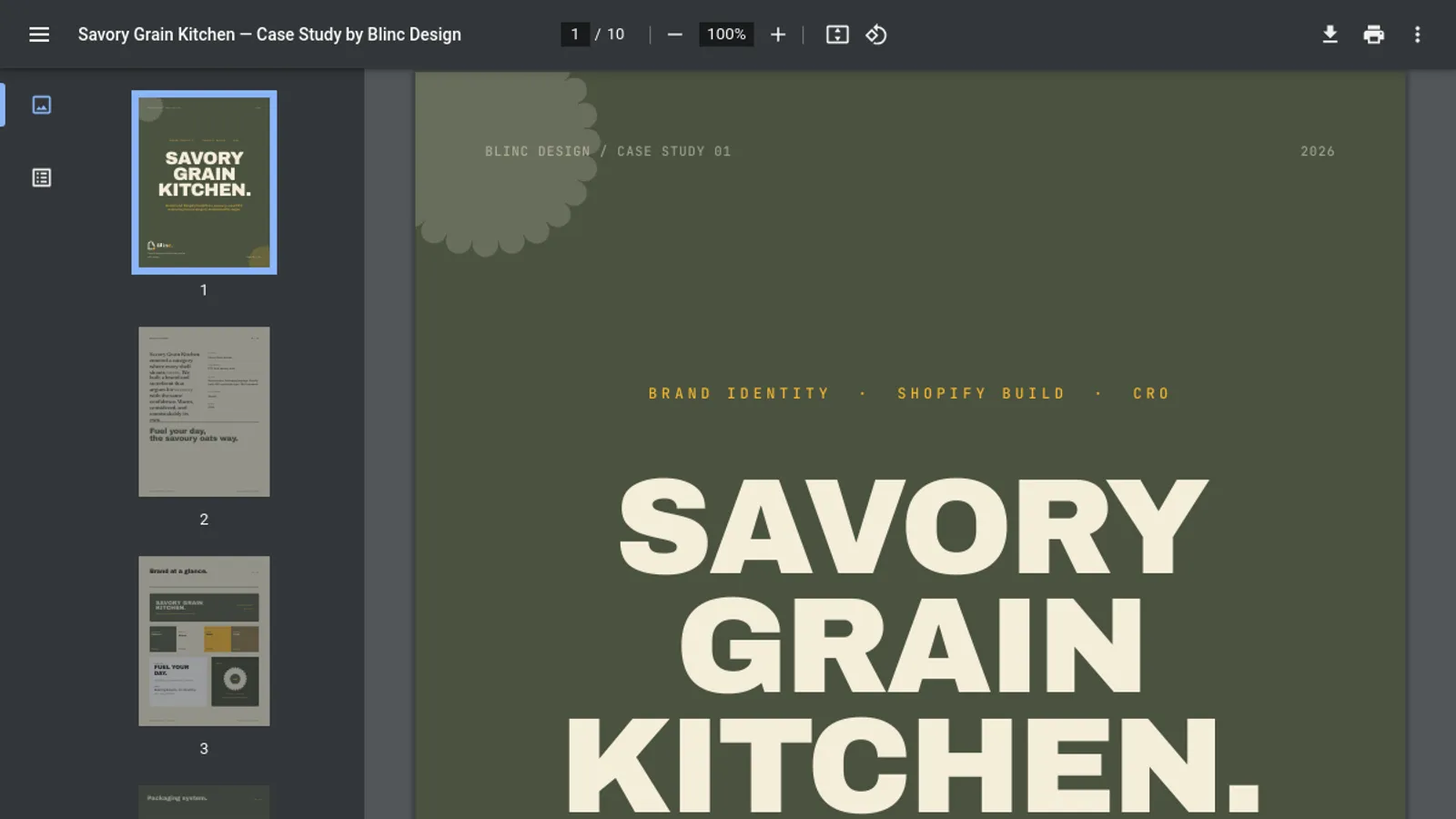Image resolution: width=1456 pixels, height=819 pixels.
Task: Download the PDF file
Action: click(x=1330, y=35)
